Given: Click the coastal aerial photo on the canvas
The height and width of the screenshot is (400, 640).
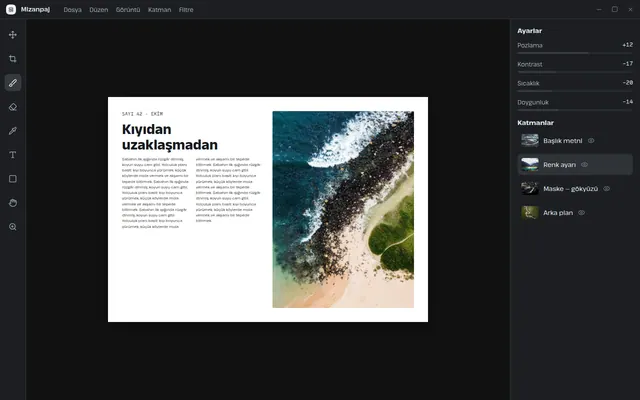Looking at the screenshot, I should pyautogui.click(x=343, y=209).
